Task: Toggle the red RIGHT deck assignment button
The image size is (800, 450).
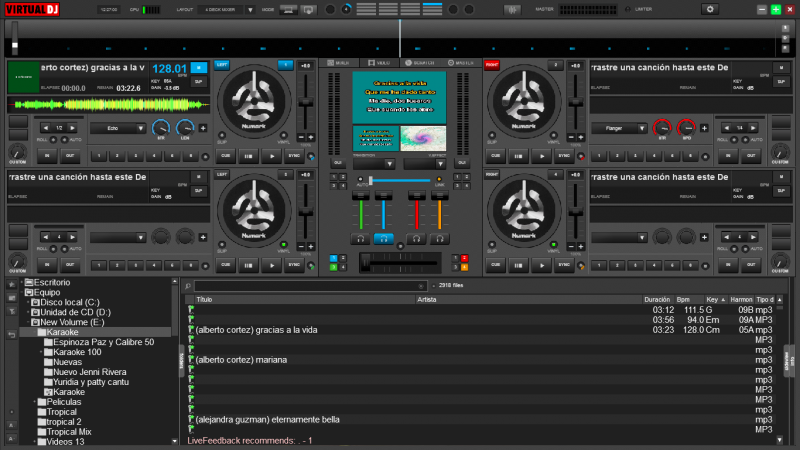Action: coord(492,64)
